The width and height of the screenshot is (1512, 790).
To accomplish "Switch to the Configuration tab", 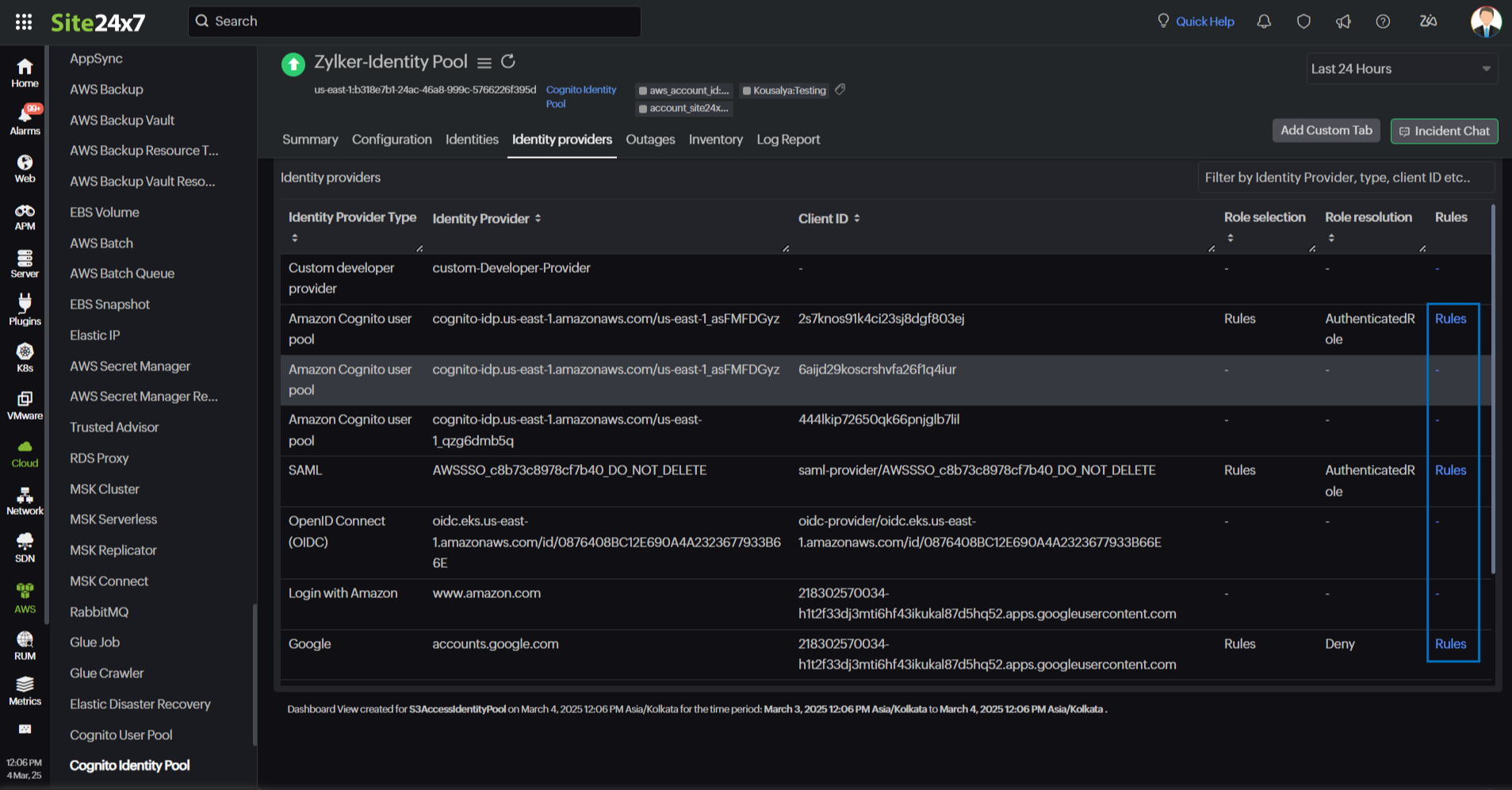I will (392, 140).
